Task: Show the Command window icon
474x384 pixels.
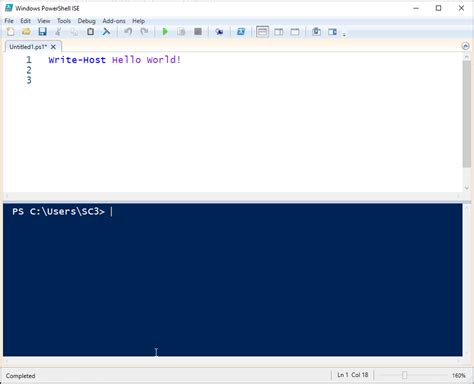Action: point(316,32)
